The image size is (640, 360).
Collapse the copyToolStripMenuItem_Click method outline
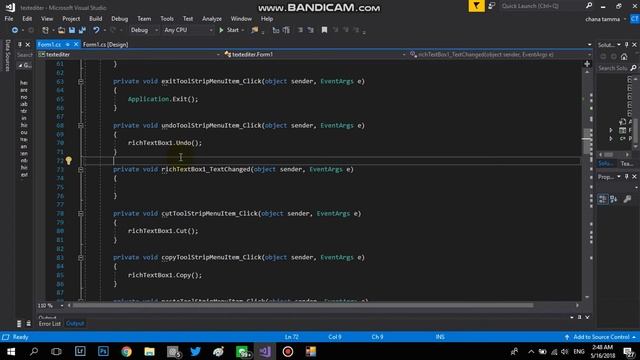81,258
